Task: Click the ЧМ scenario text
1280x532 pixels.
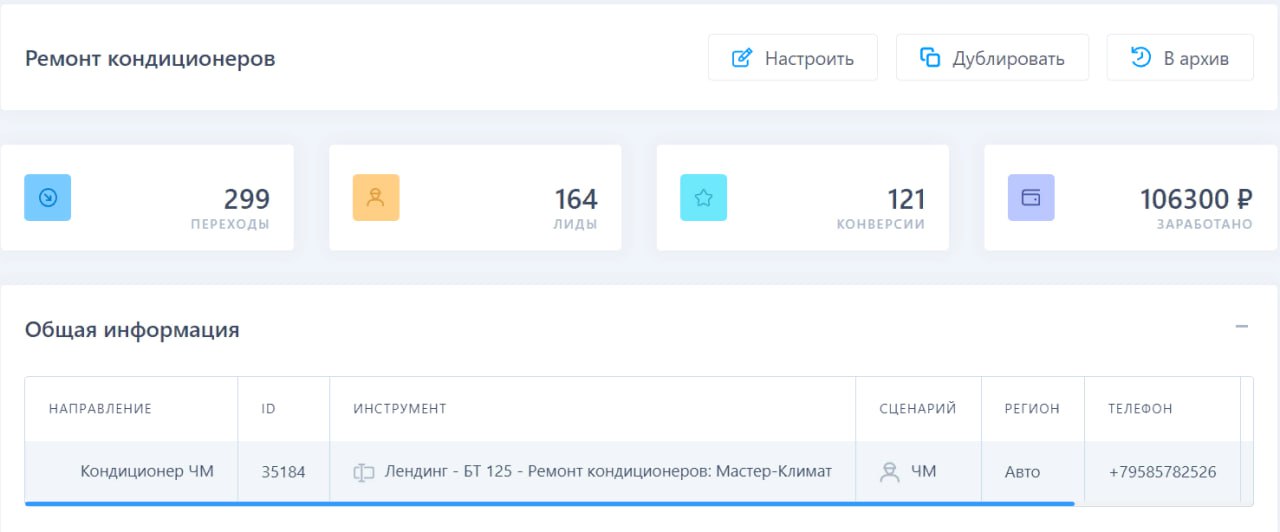Action: click(924, 472)
